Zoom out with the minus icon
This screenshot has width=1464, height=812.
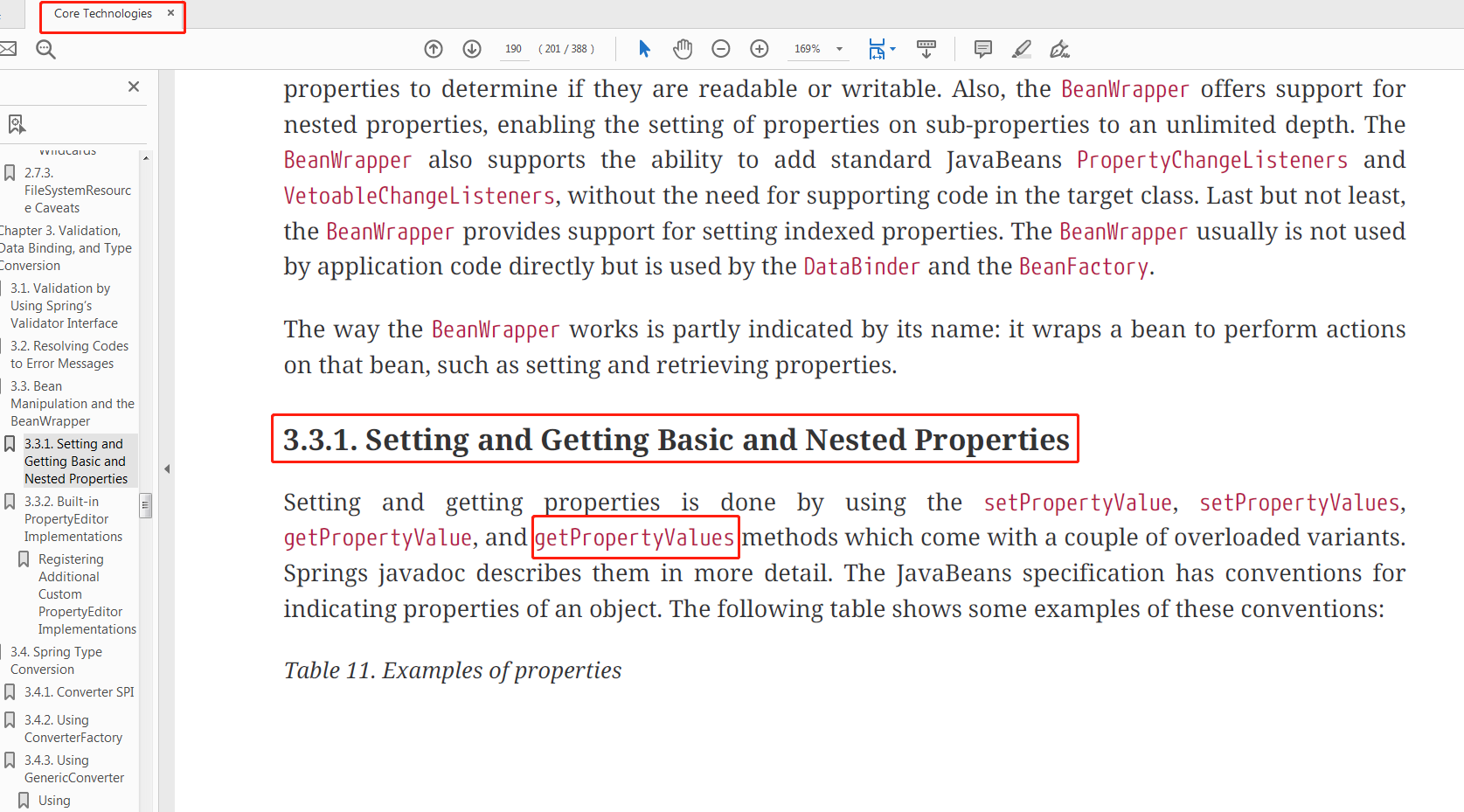tap(721, 49)
